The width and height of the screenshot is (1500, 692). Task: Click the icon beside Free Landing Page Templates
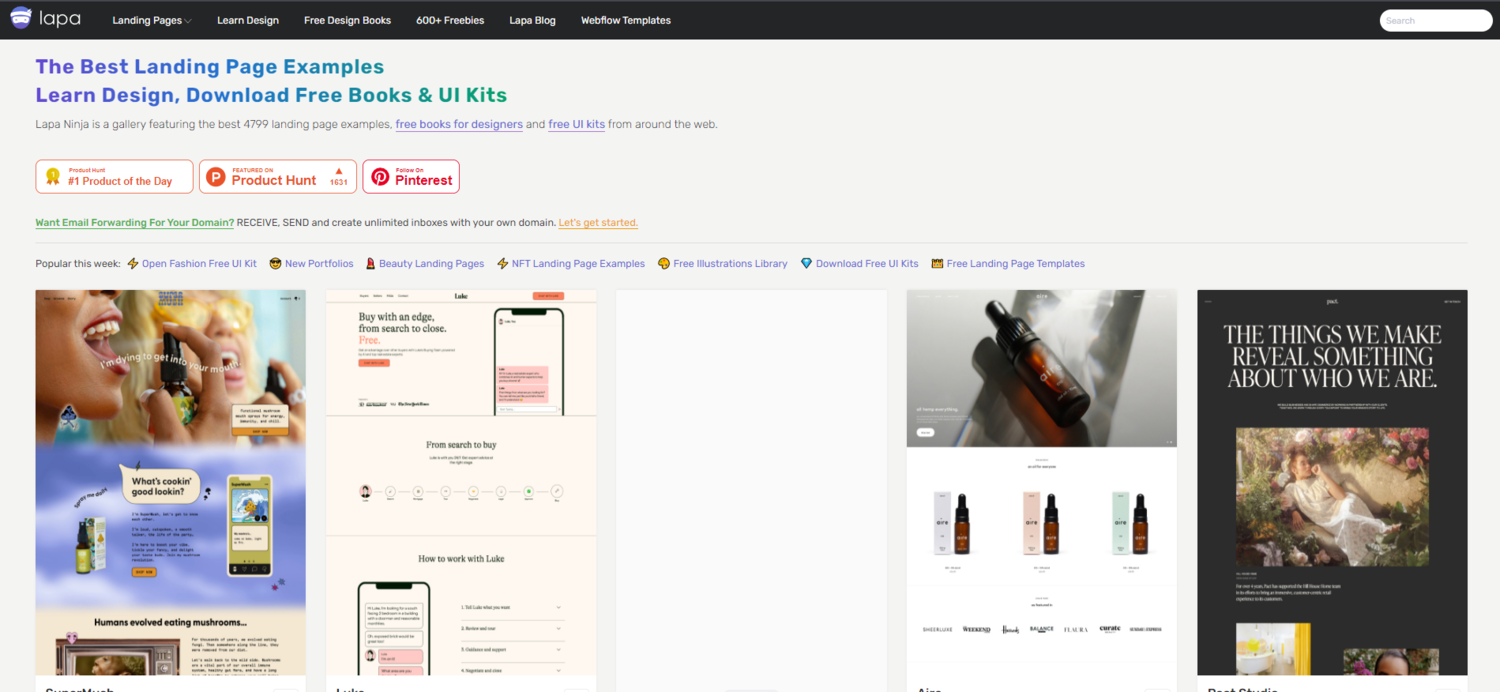click(x=937, y=264)
